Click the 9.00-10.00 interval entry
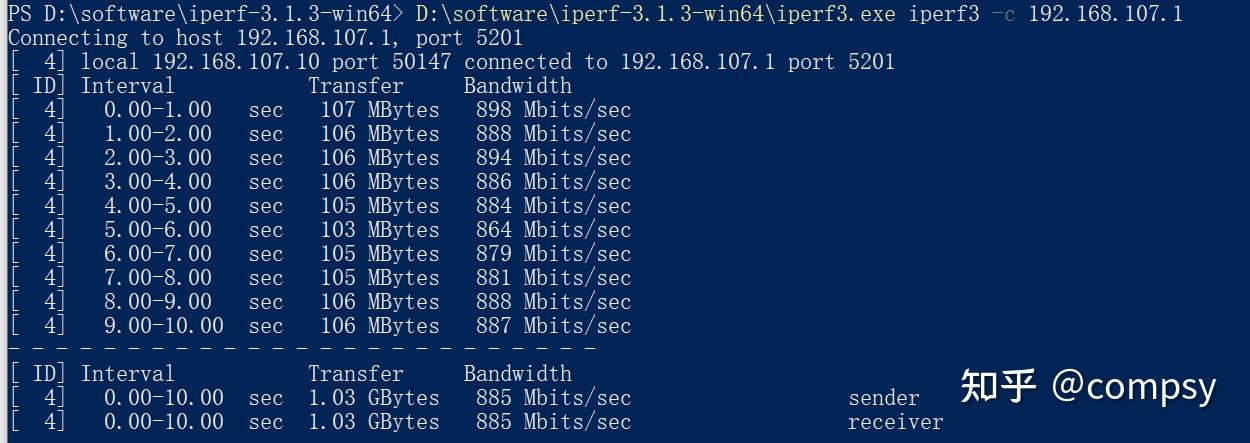Image resolution: width=1250 pixels, height=443 pixels. pyautogui.click(x=164, y=326)
